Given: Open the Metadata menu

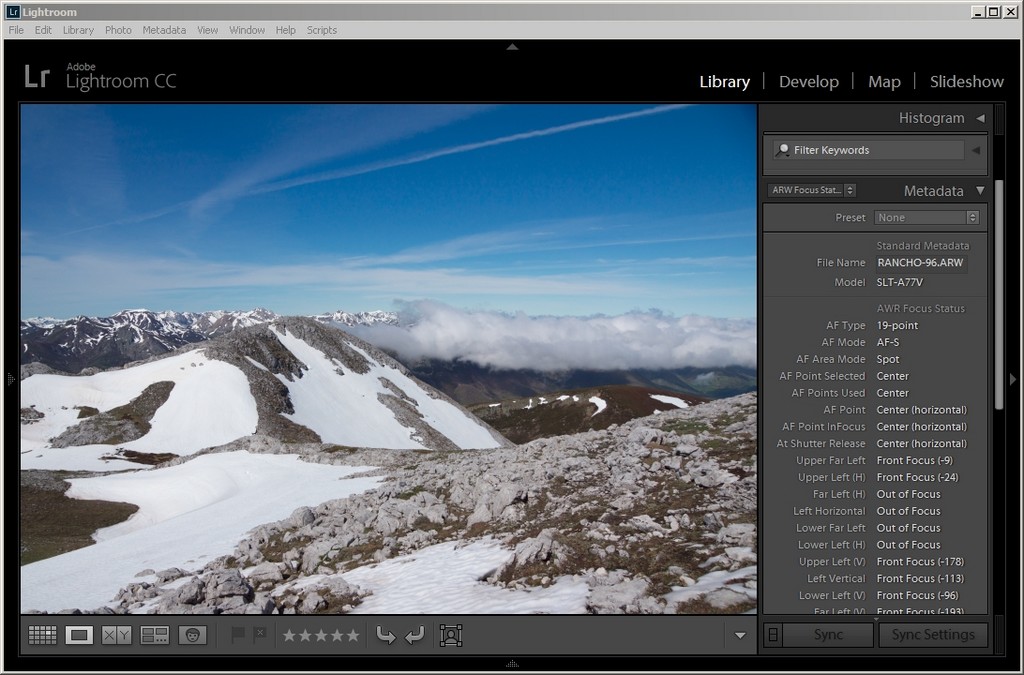Looking at the screenshot, I should 164,30.
